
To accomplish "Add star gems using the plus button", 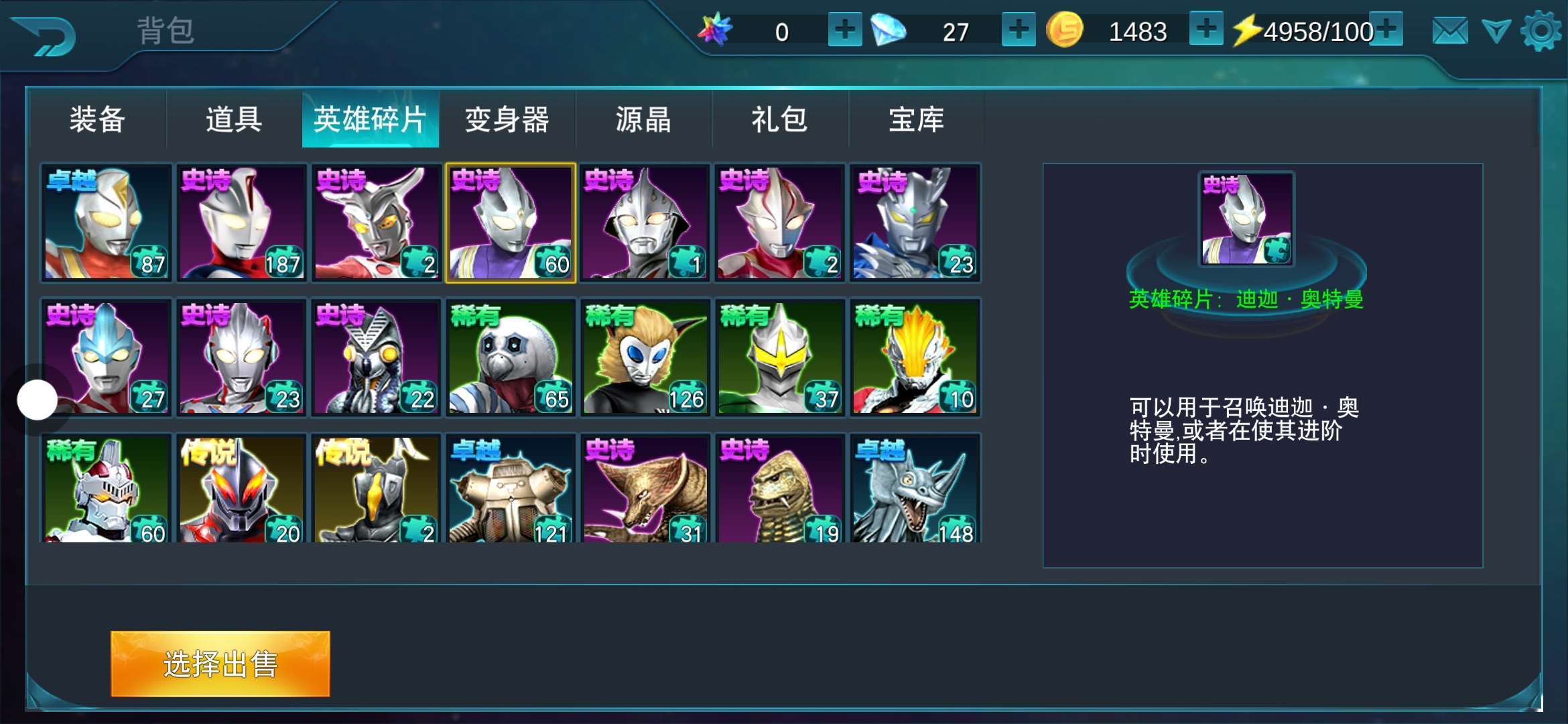I will click(845, 29).
